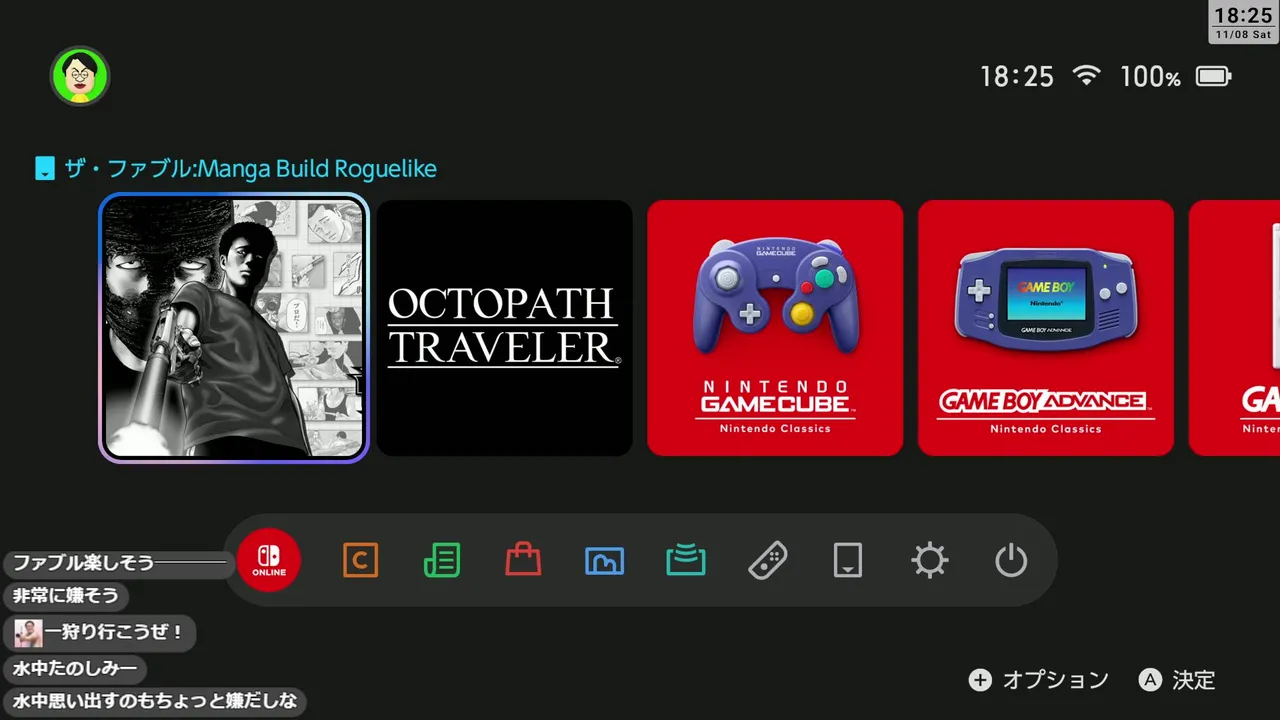Click the game card icon beside title
Image resolution: width=1280 pixels, height=720 pixels.
pos(44,168)
